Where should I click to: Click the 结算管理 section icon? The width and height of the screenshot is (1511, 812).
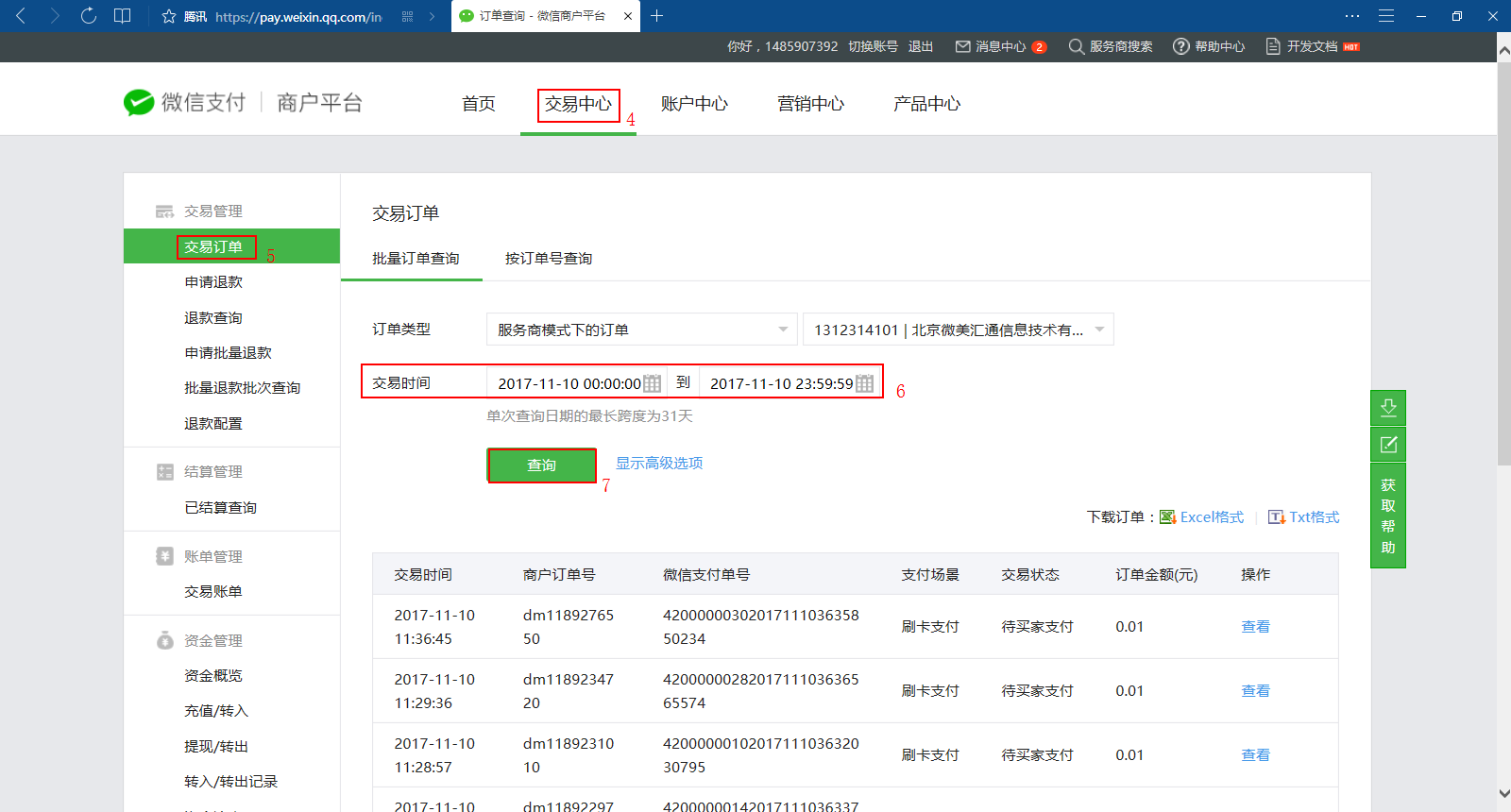click(x=165, y=472)
